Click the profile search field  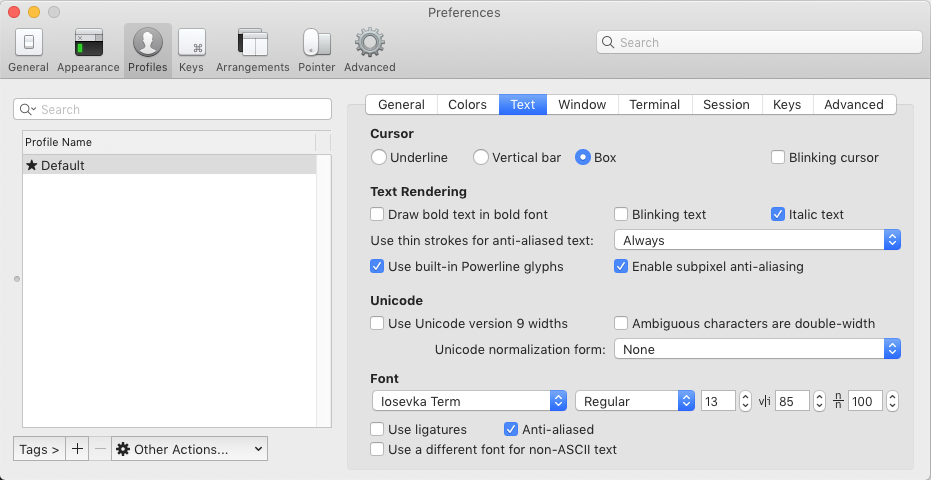click(172, 109)
